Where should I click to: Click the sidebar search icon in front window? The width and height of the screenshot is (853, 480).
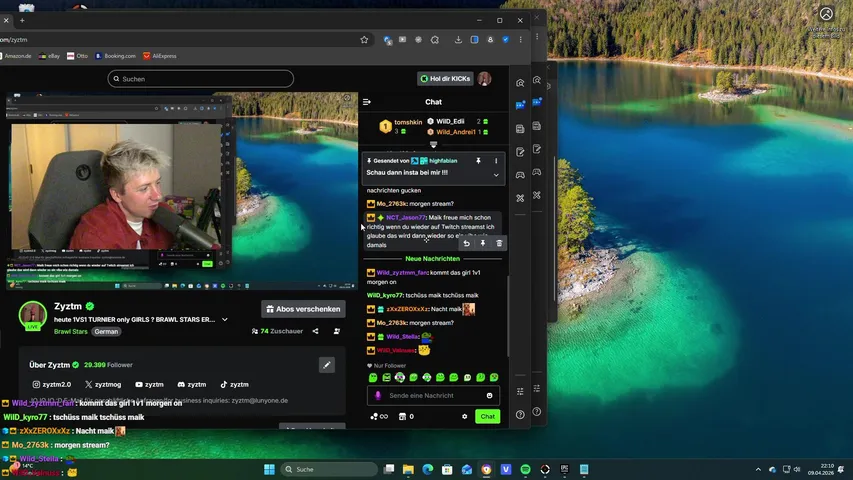[x=520, y=83]
